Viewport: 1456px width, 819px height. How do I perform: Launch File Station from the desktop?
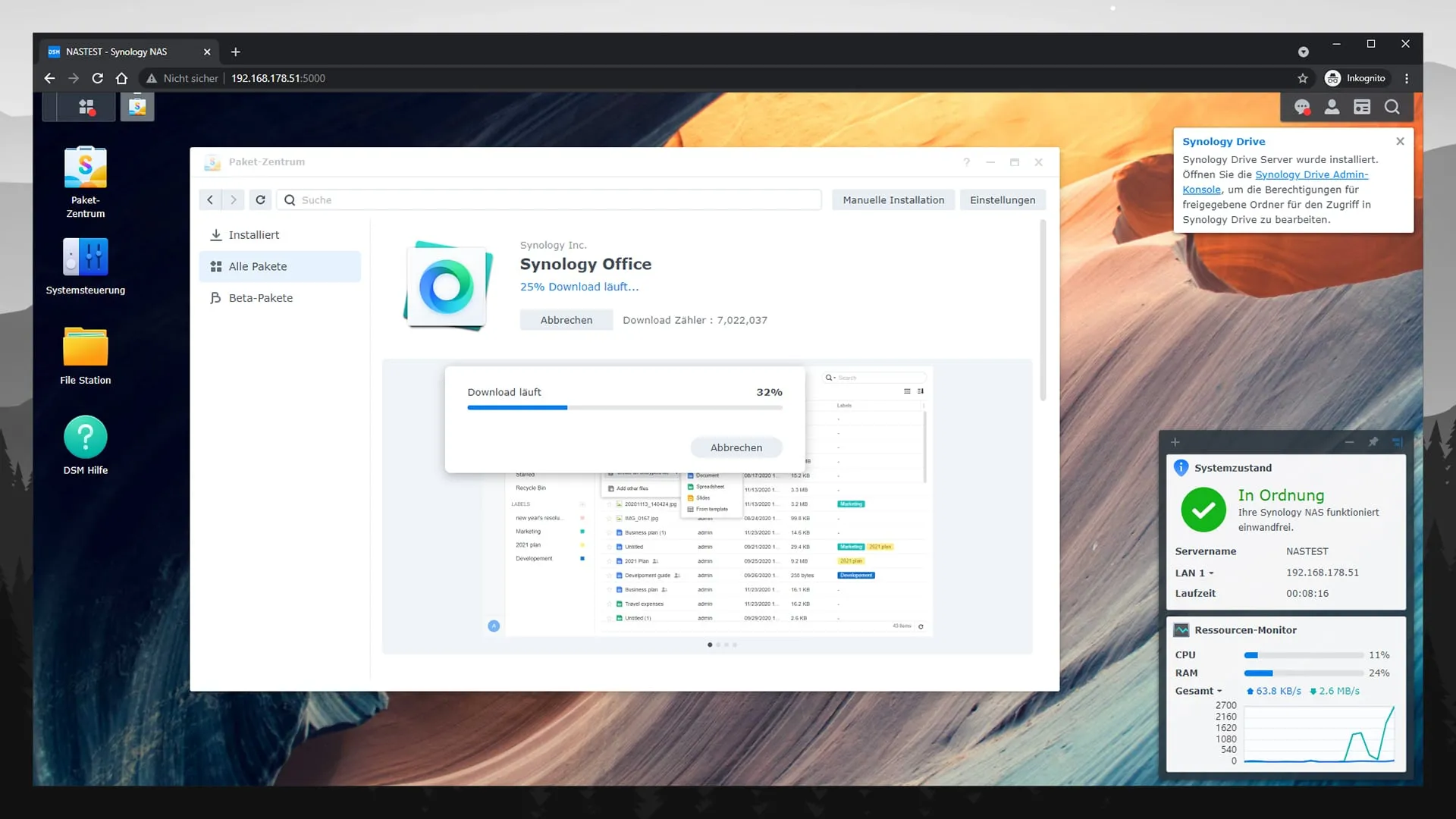[x=86, y=356]
